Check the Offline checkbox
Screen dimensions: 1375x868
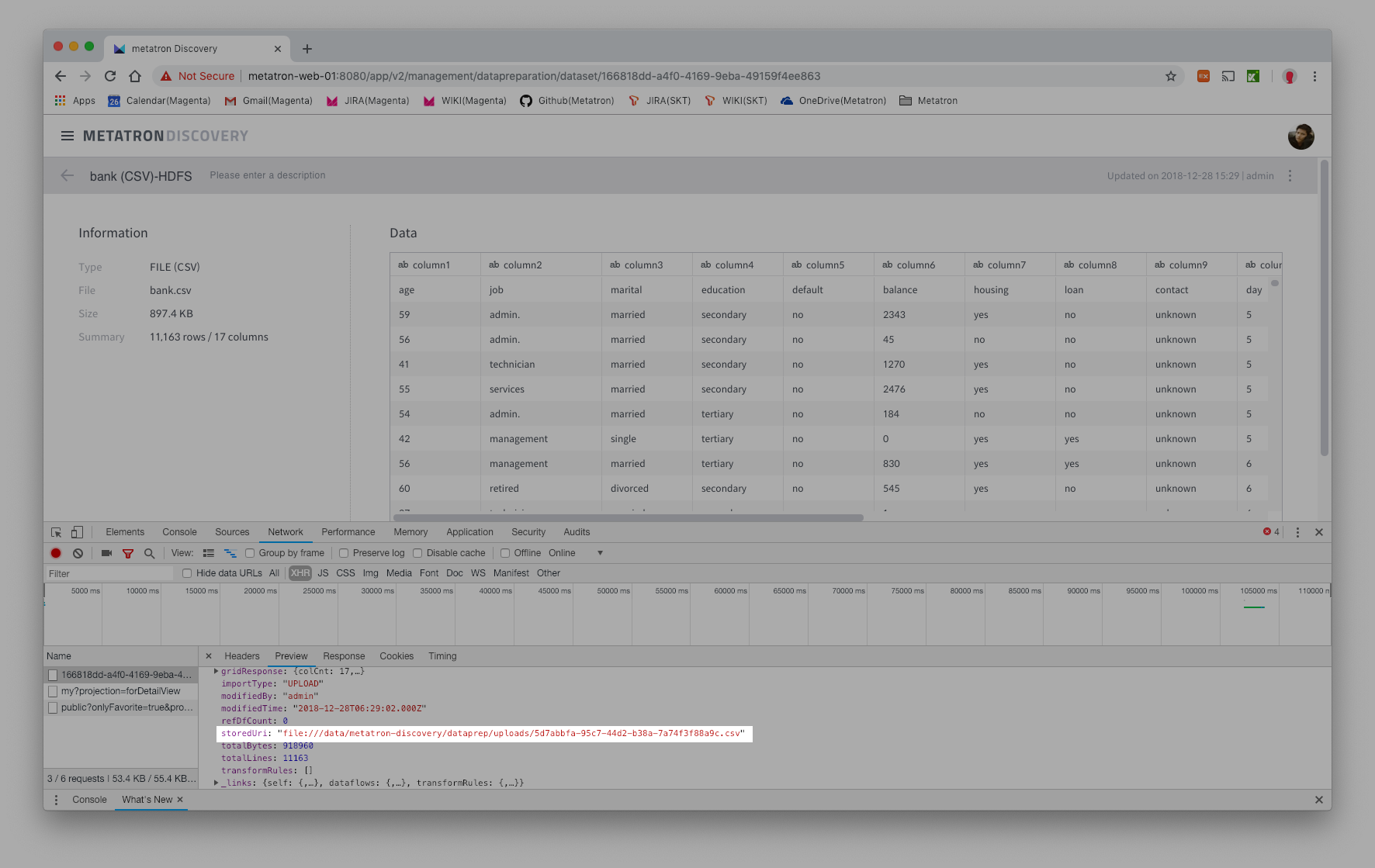505,553
